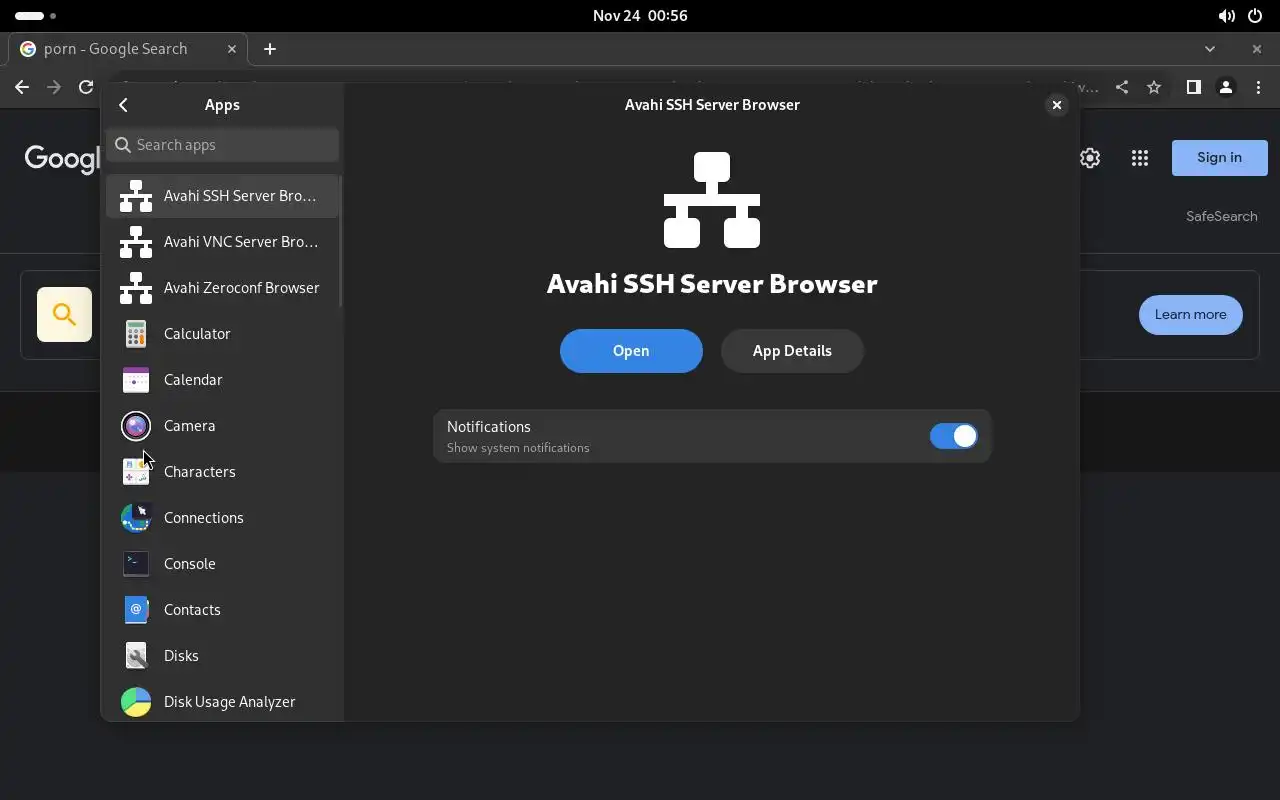Click the Avahi Zeroconf Browser icon
The height and width of the screenshot is (800, 1280).
(x=136, y=288)
